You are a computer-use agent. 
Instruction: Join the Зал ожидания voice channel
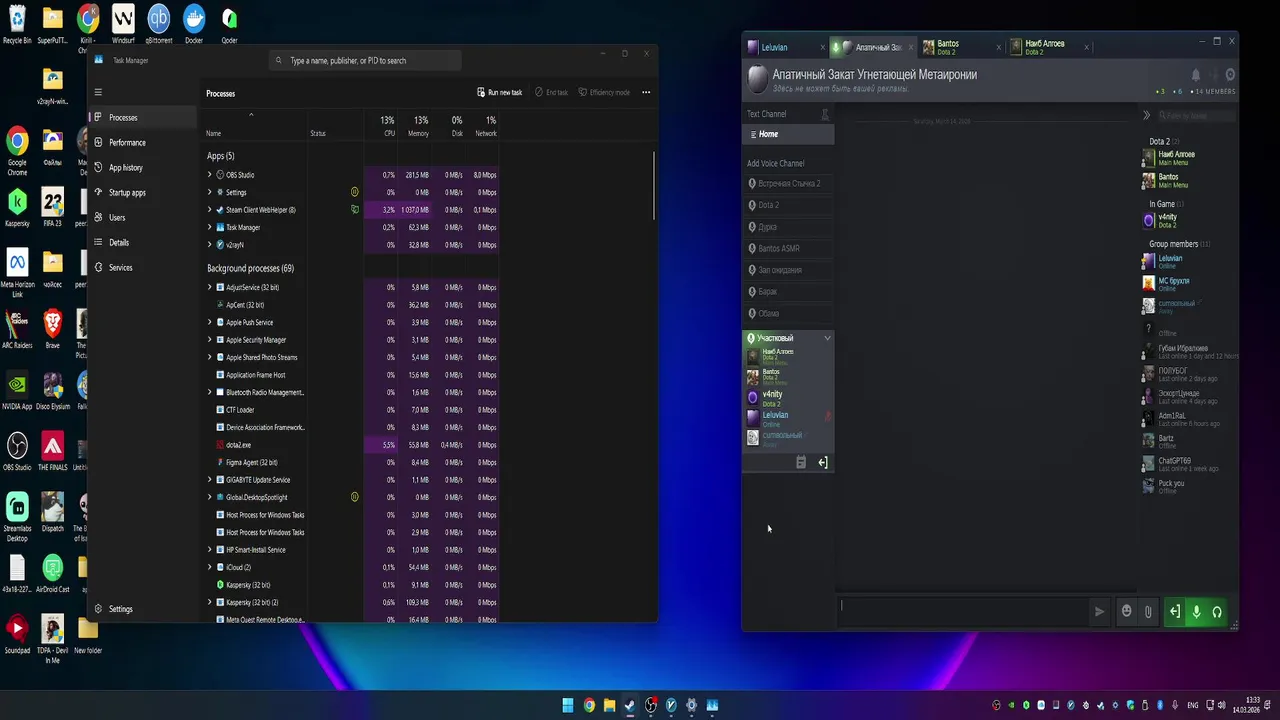click(788, 270)
